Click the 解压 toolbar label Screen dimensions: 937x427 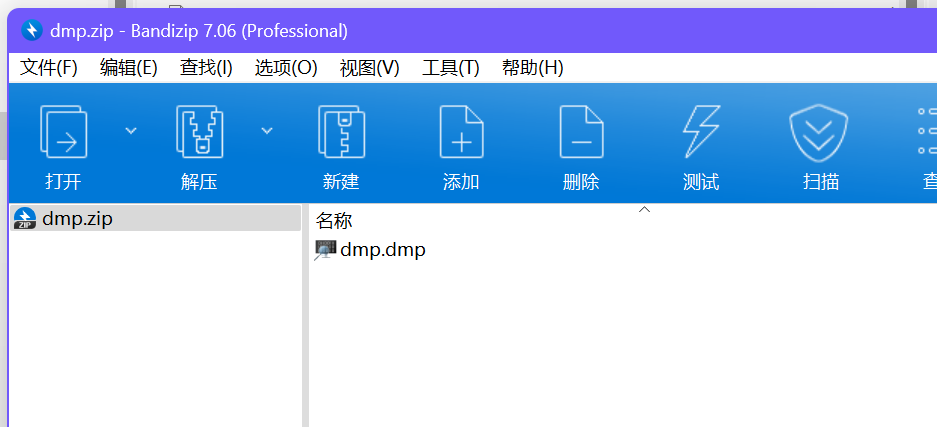200,182
